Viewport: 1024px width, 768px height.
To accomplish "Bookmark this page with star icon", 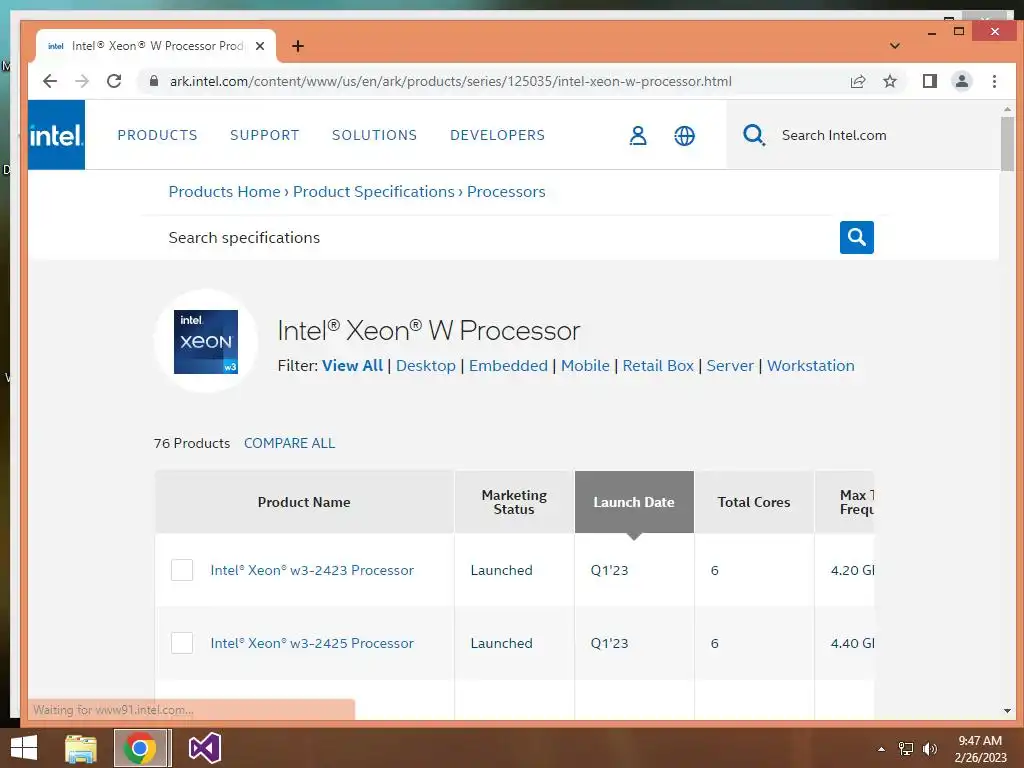I will 889,81.
